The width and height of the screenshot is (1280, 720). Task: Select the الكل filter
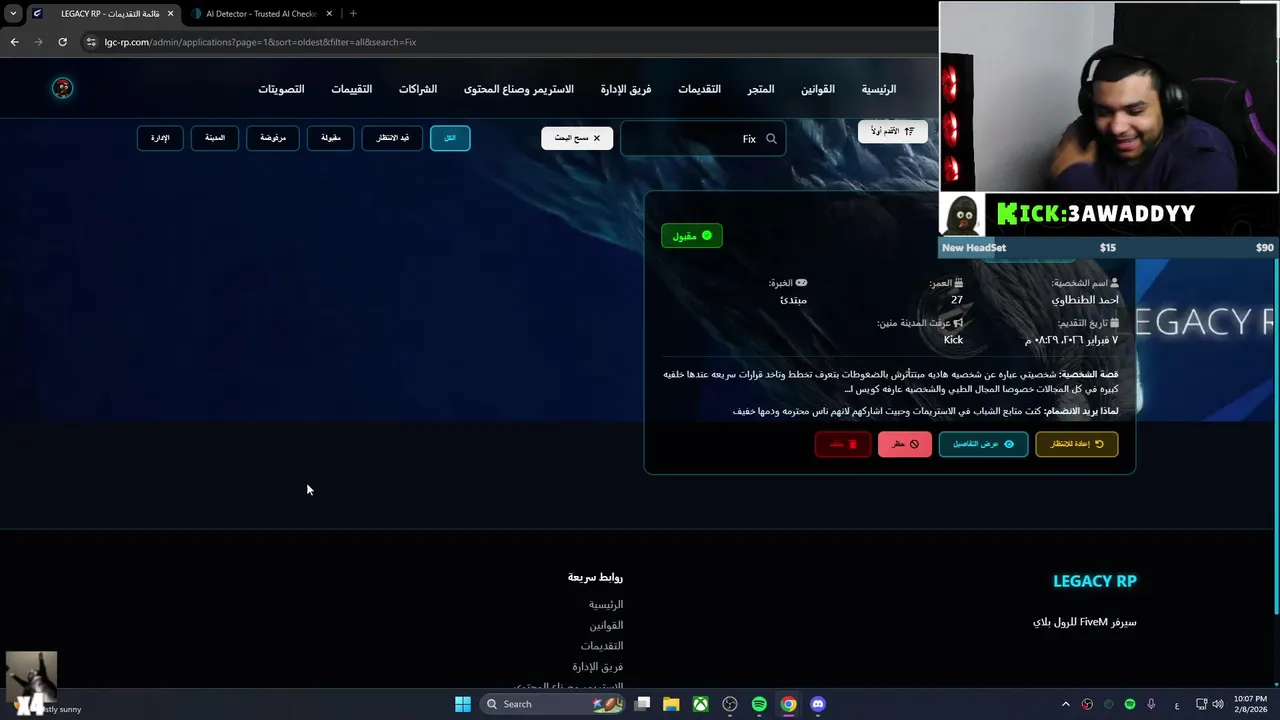(450, 138)
